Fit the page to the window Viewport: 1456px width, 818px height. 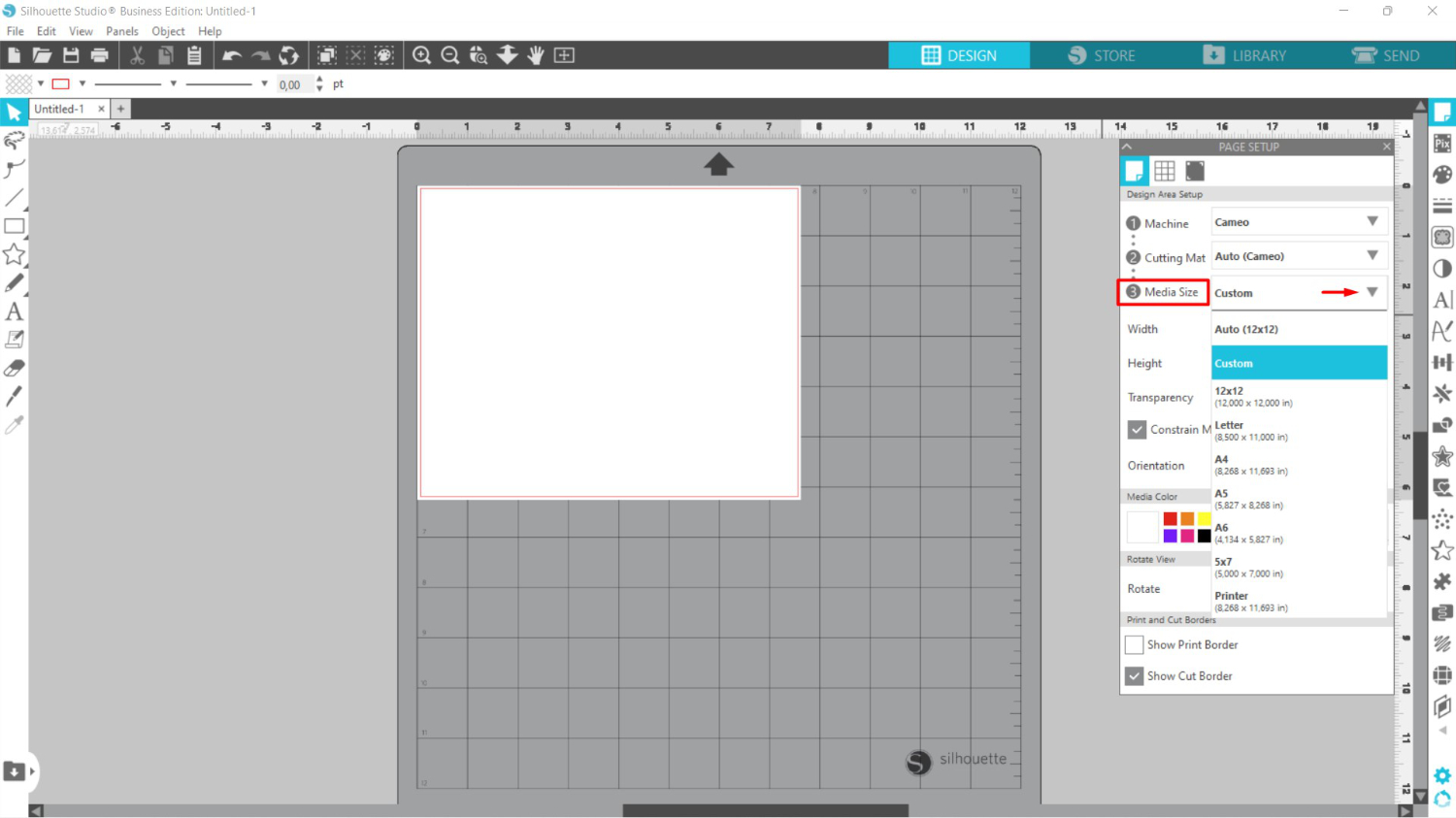pos(564,55)
